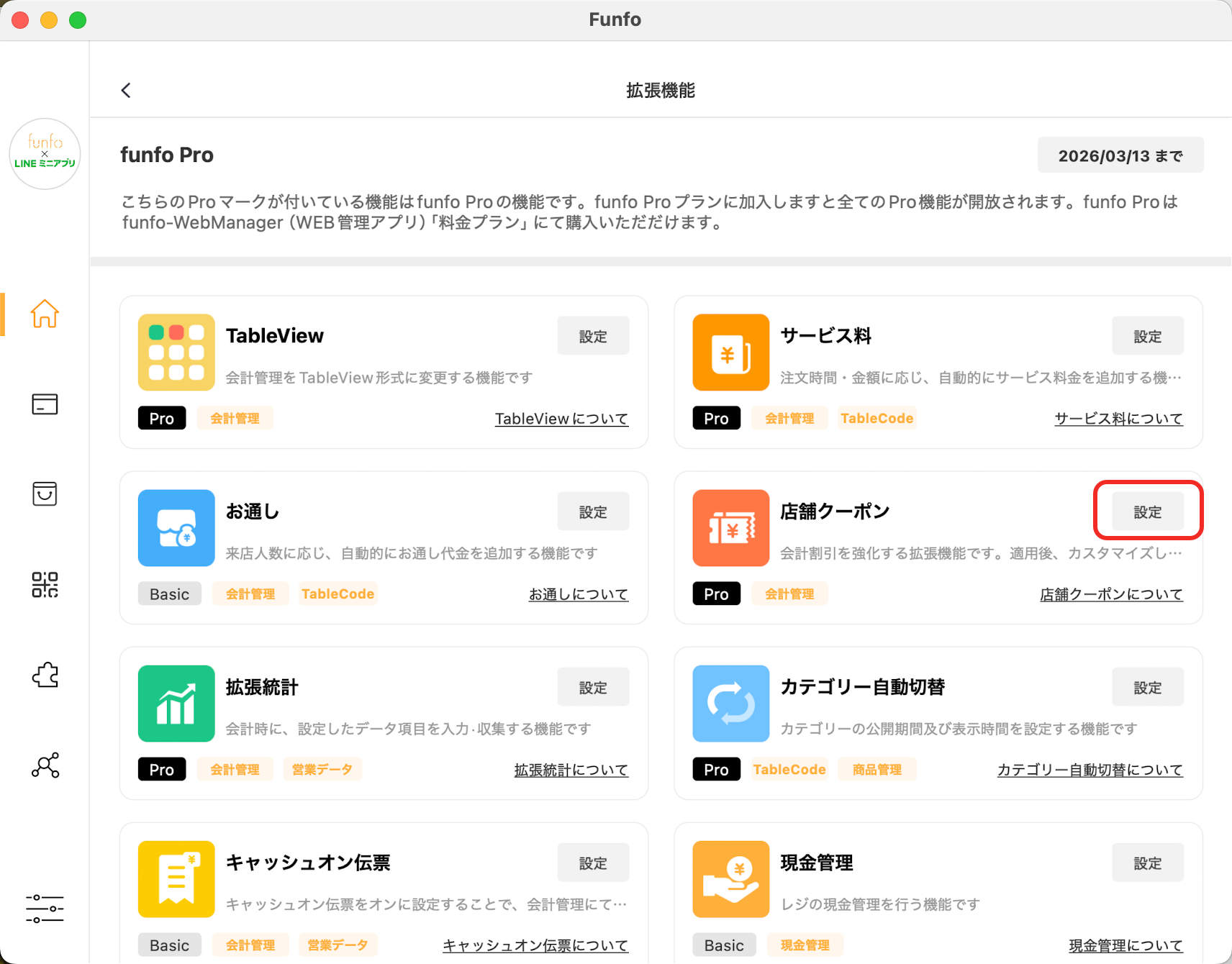
Task: Open the 現金管理について link
Action: point(1125,945)
